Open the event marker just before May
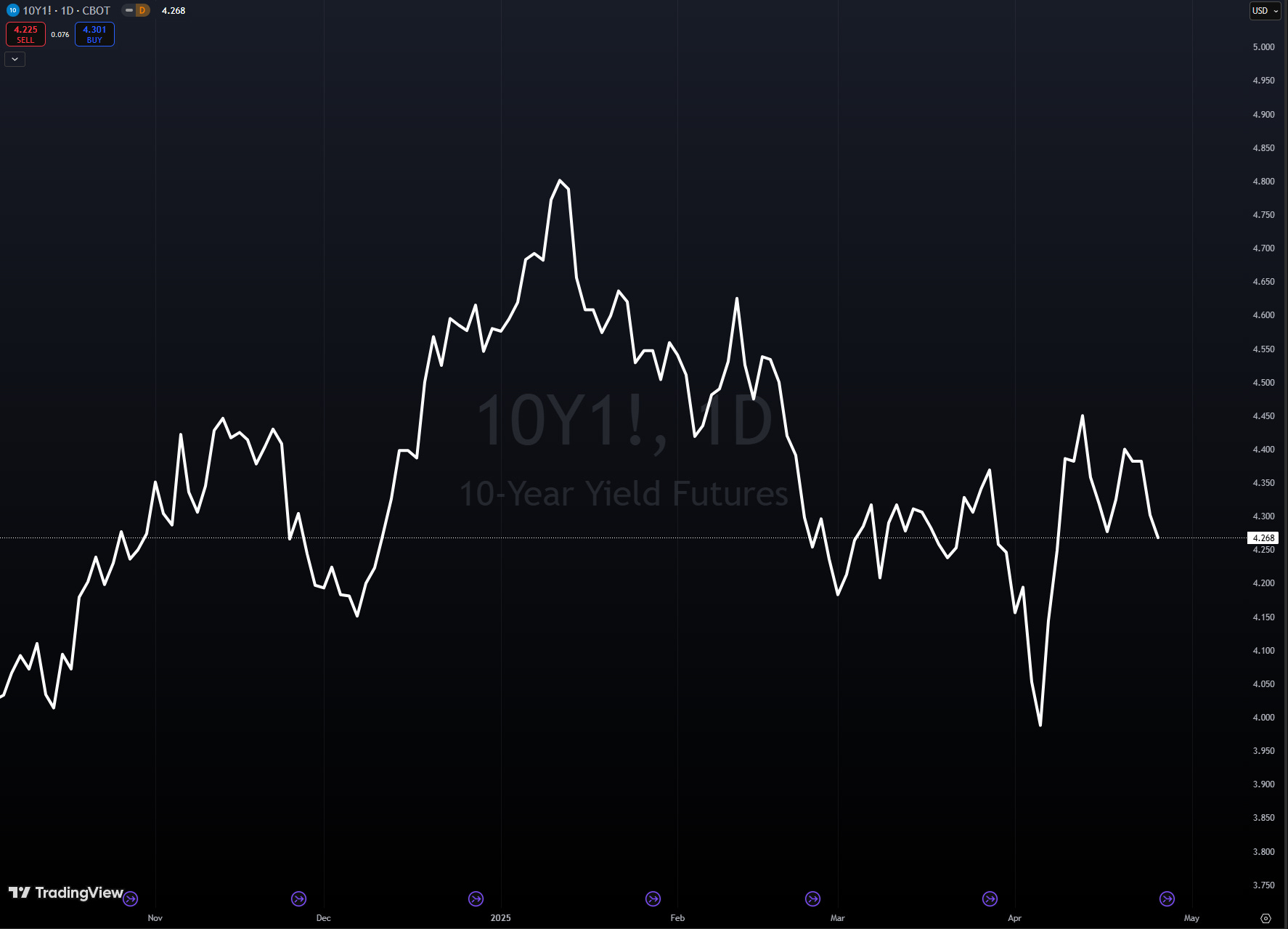 [x=1167, y=899]
